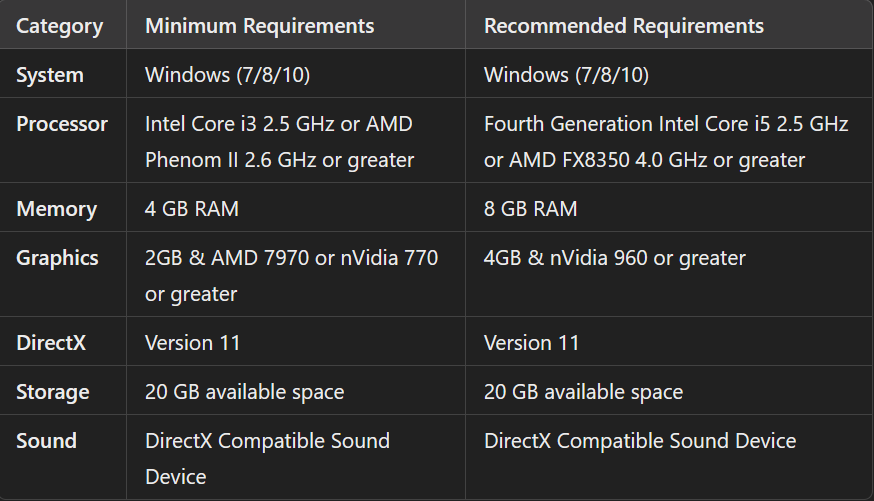
Task: Select the 8 GB RAM cell
Action: point(531,209)
